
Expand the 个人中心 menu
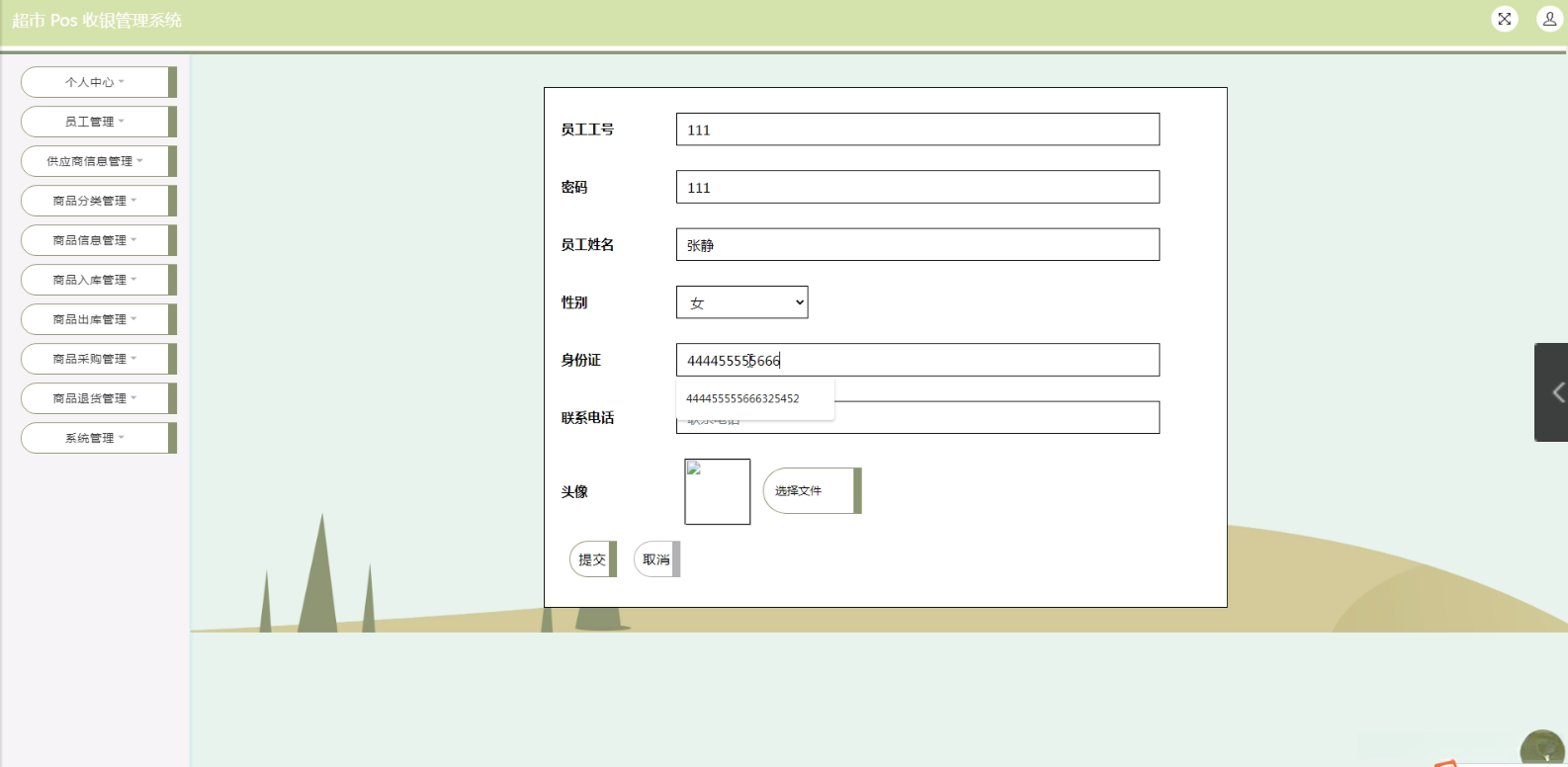(98, 82)
